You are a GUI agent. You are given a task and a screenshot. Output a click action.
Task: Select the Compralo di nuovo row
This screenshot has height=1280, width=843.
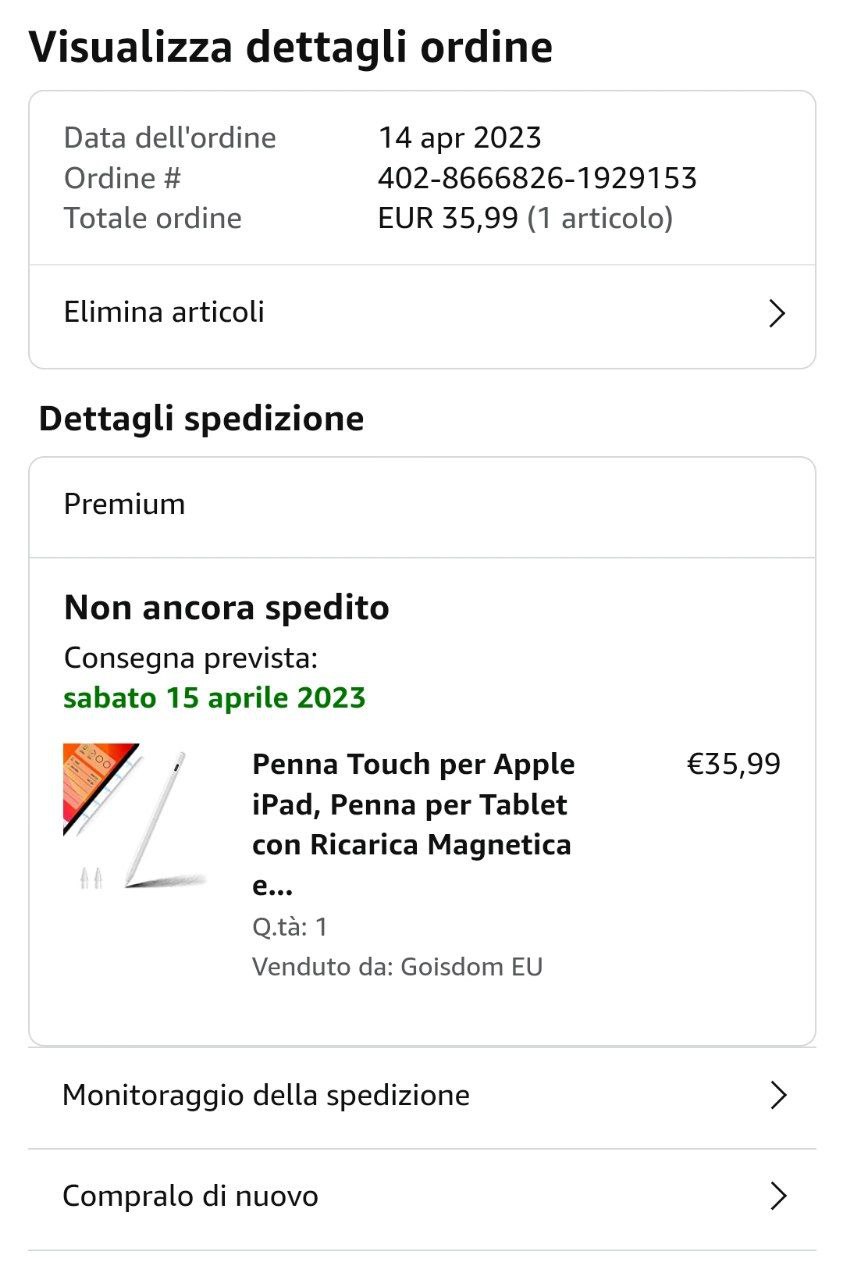(x=191, y=1196)
